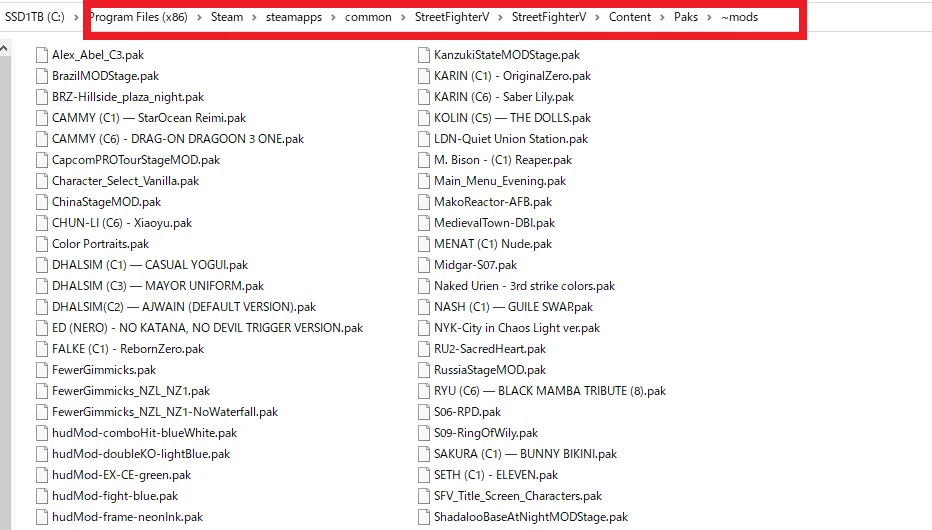Select hudMod-comboHit-blueWhite.pak file

[x=136, y=433]
